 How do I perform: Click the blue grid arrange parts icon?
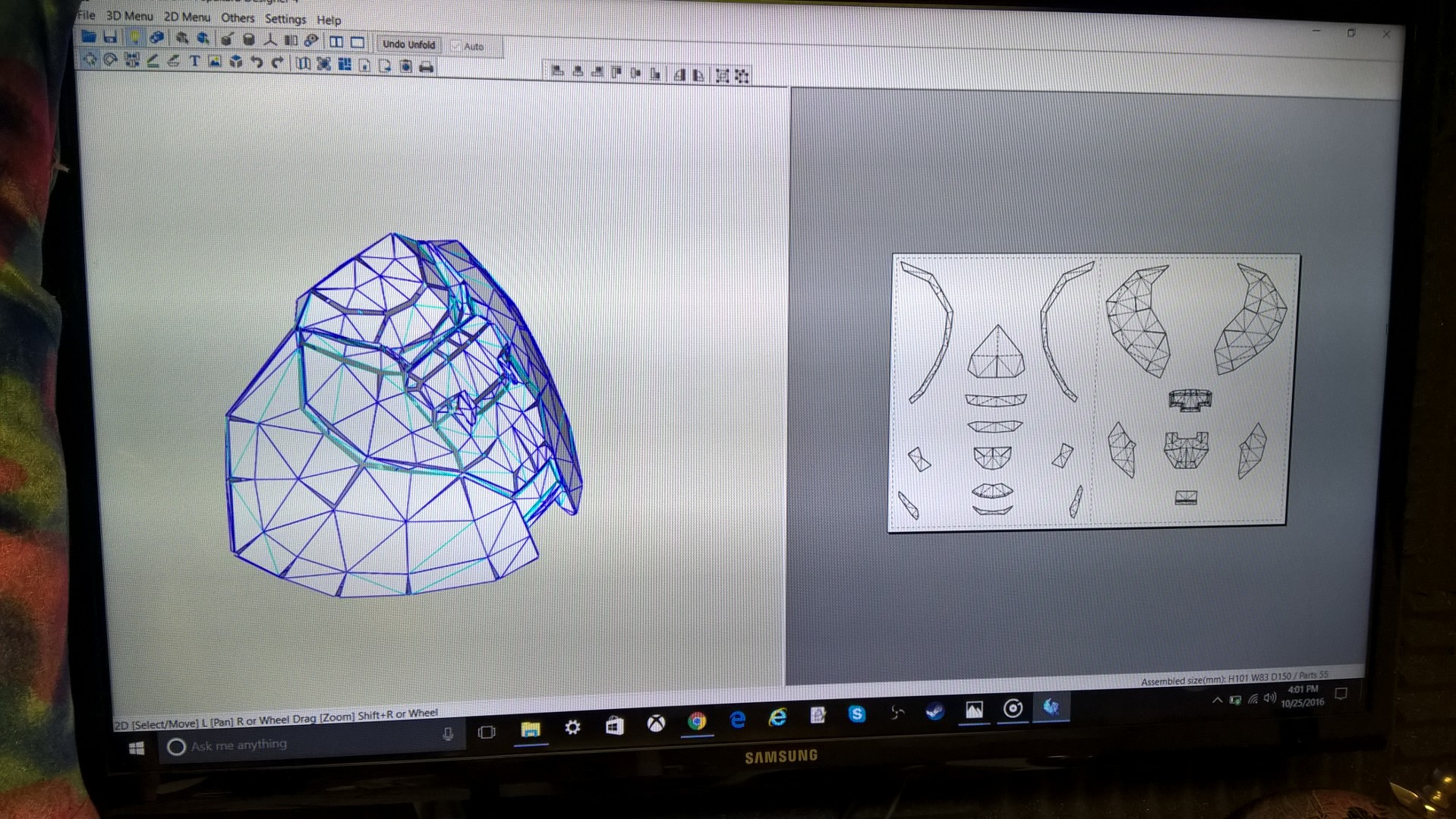coord(345,65)
